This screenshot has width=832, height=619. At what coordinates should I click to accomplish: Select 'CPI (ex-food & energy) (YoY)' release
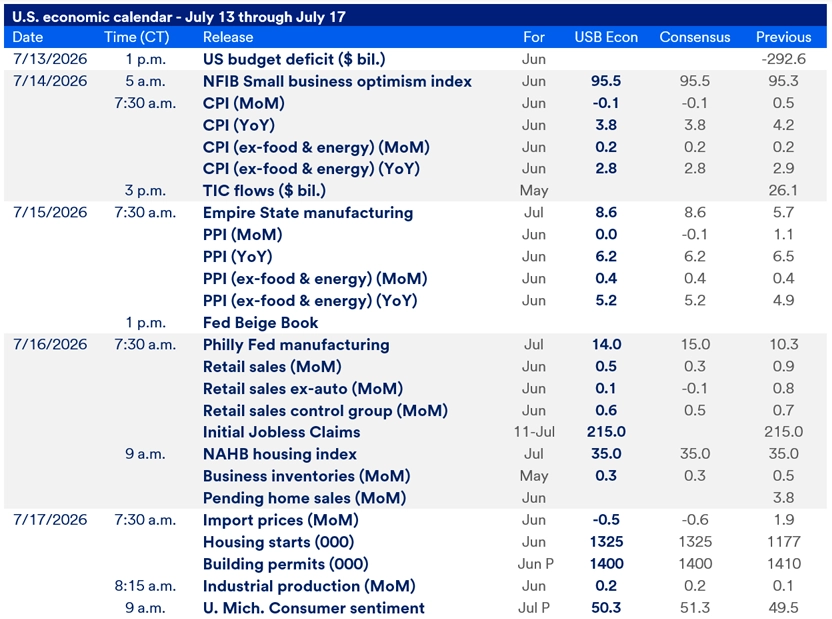[311, 169]
